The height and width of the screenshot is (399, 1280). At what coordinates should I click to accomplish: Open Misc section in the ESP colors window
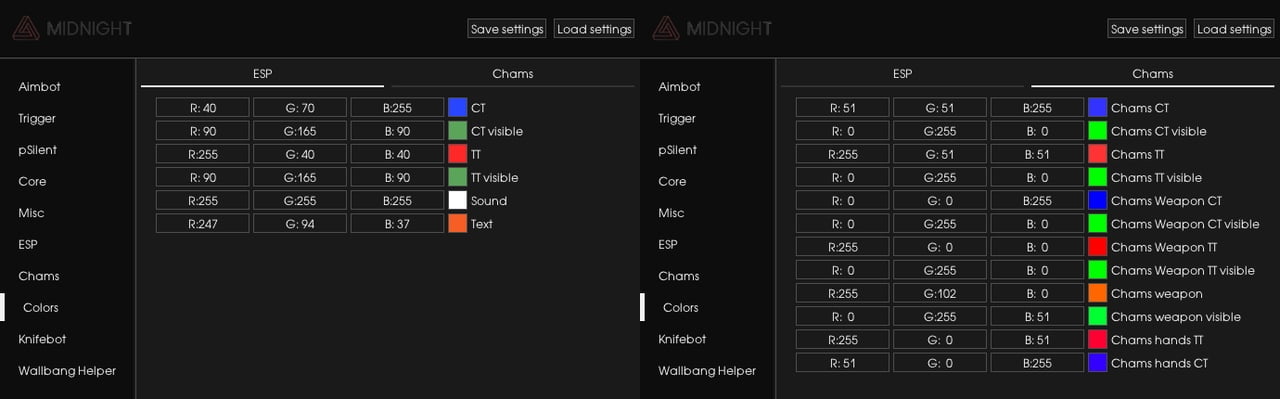coord(31,213)
